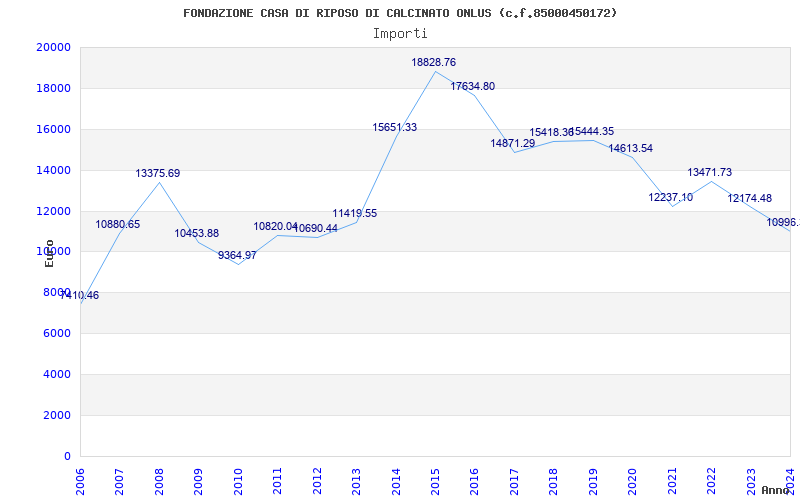Click the Anno axis label
Viewport: 800px width, 500px height.
tap(774, 490)
